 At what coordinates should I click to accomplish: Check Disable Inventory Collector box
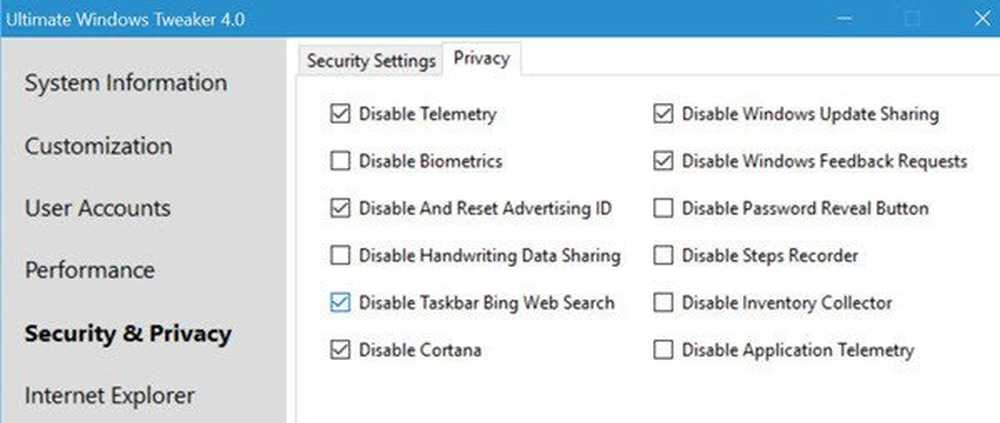tap(663, 303)
